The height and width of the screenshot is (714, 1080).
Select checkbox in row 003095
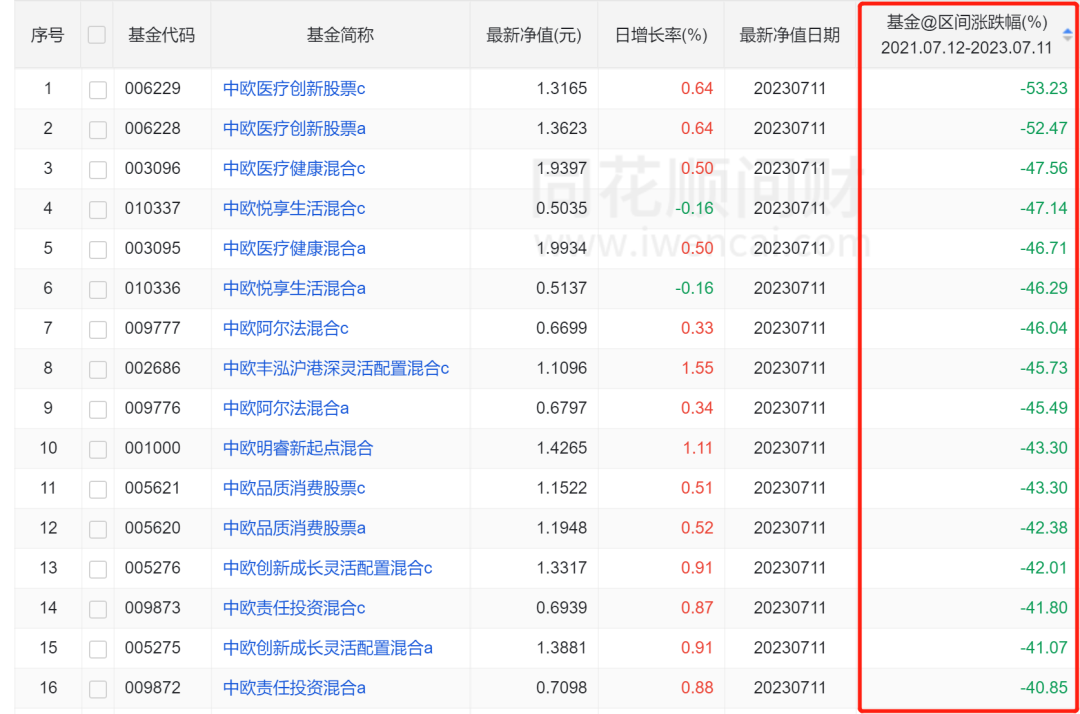(98, 249)
